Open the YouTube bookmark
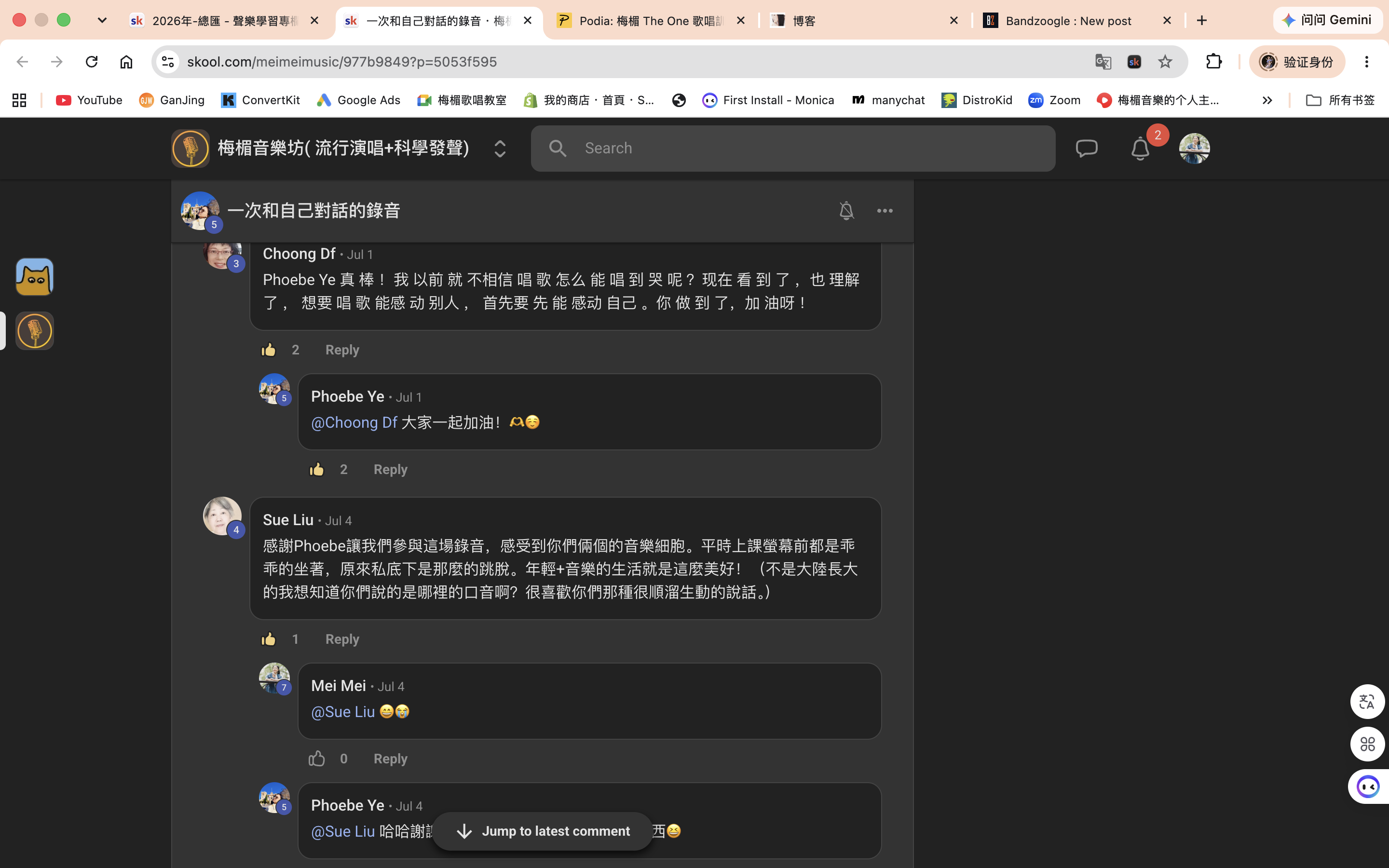This screenshot has height=868, width=1389. point(89,100)
